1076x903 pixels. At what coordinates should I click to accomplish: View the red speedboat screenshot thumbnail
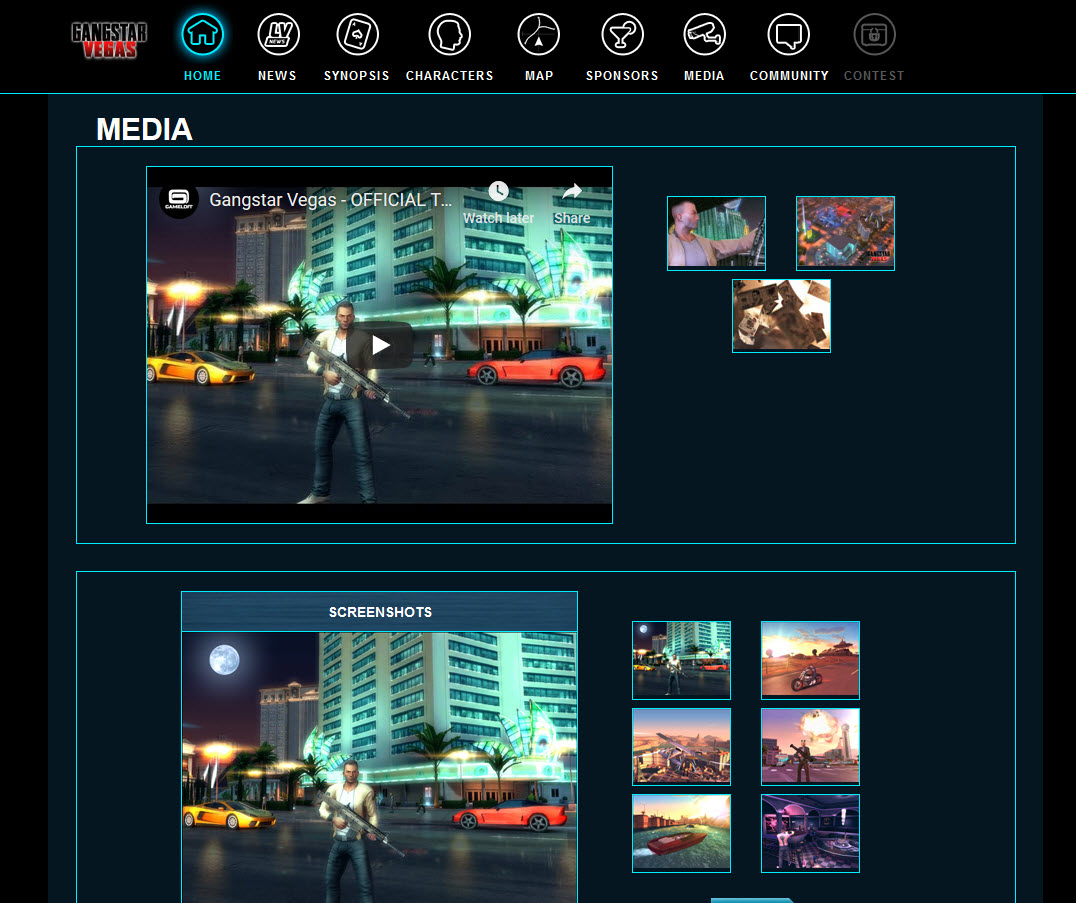click(681, 833)
